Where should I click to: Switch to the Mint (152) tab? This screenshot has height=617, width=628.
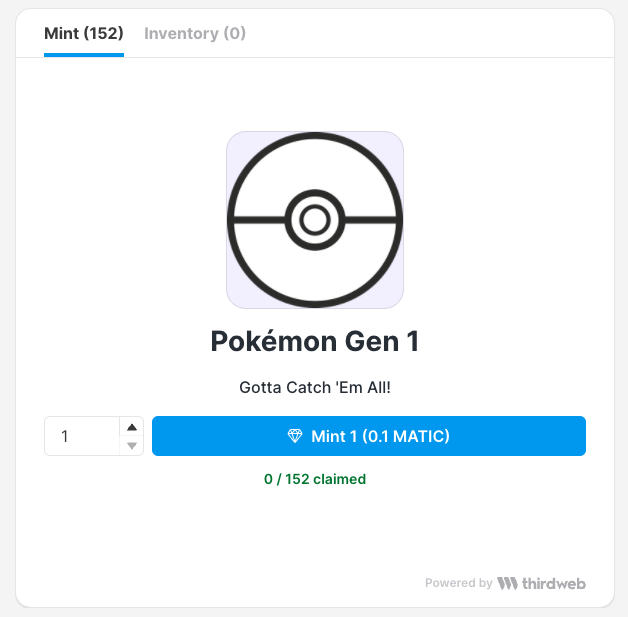coord(84,34)
